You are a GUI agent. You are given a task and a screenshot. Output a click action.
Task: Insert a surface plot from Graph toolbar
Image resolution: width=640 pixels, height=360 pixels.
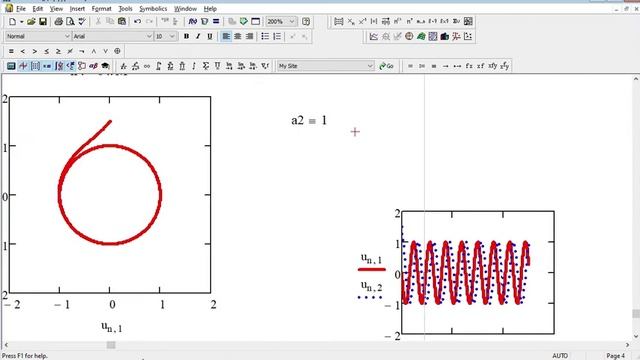pos(421,37)
